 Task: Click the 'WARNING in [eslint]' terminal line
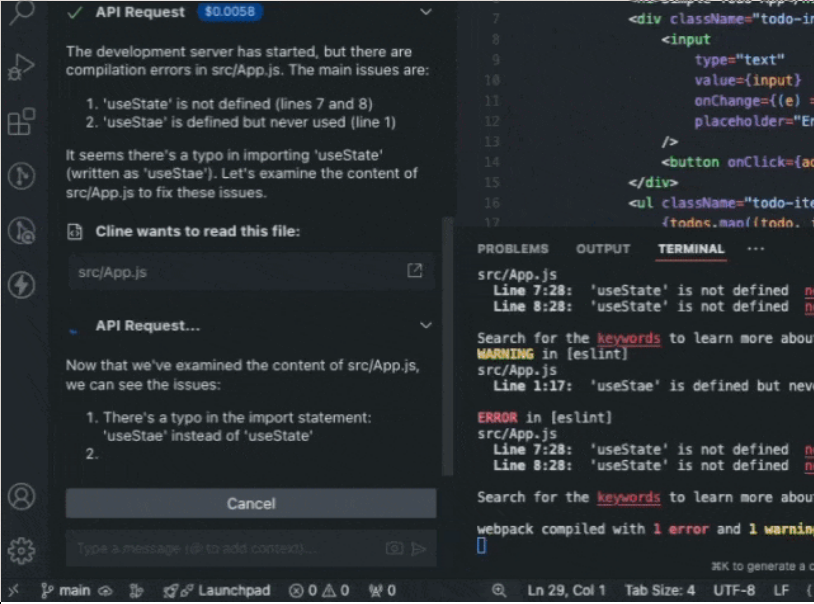pyautogui.click(x=552, y=354)
